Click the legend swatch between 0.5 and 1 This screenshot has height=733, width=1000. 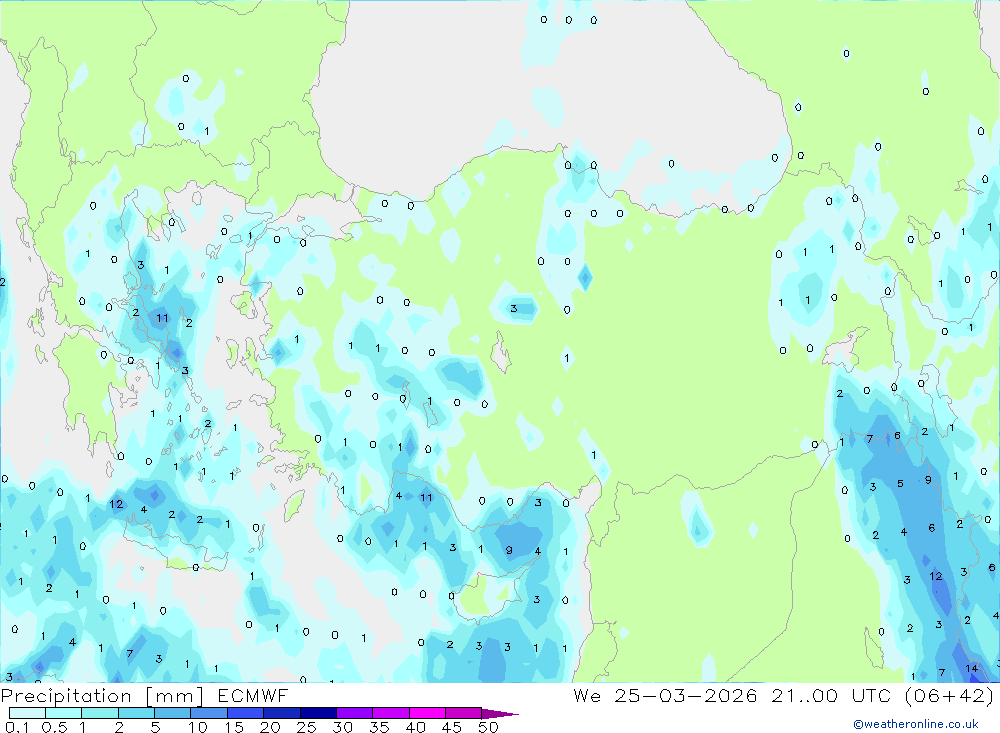click(64, 713)
